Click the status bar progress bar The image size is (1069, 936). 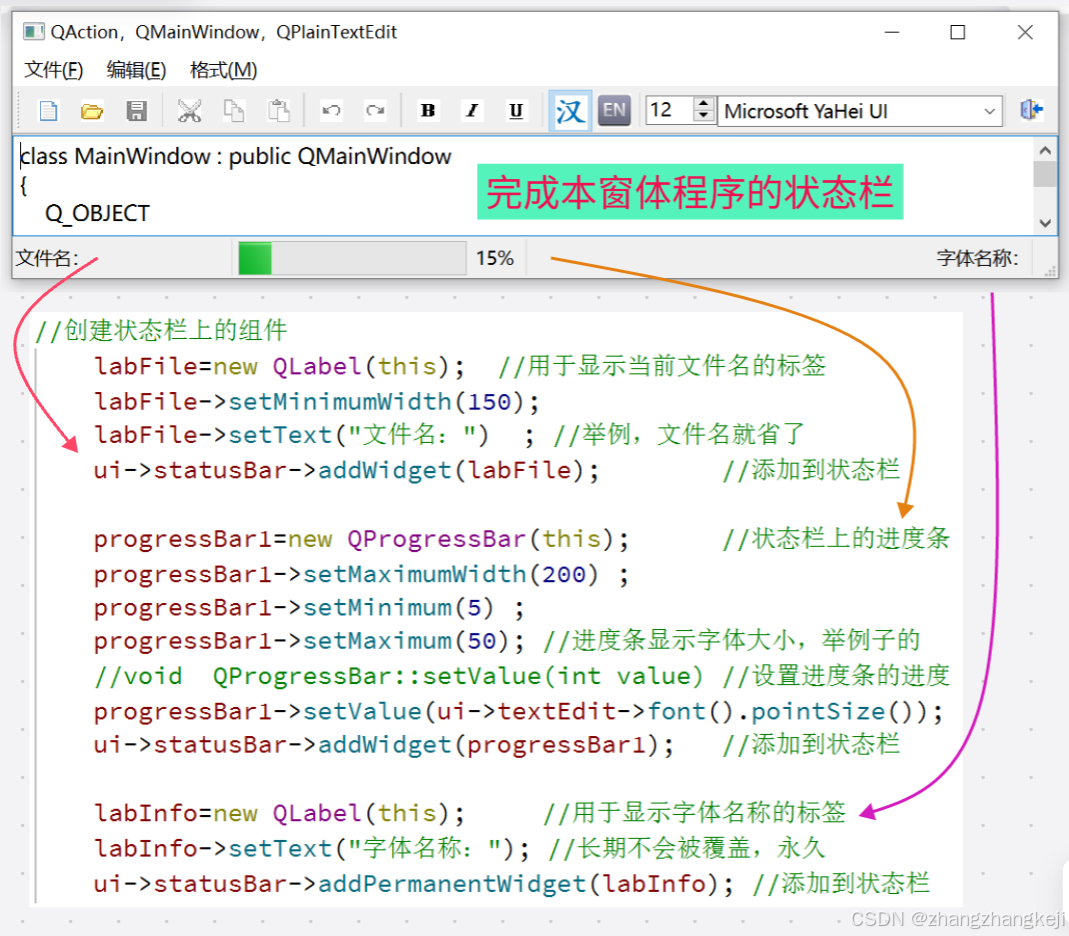352,258
